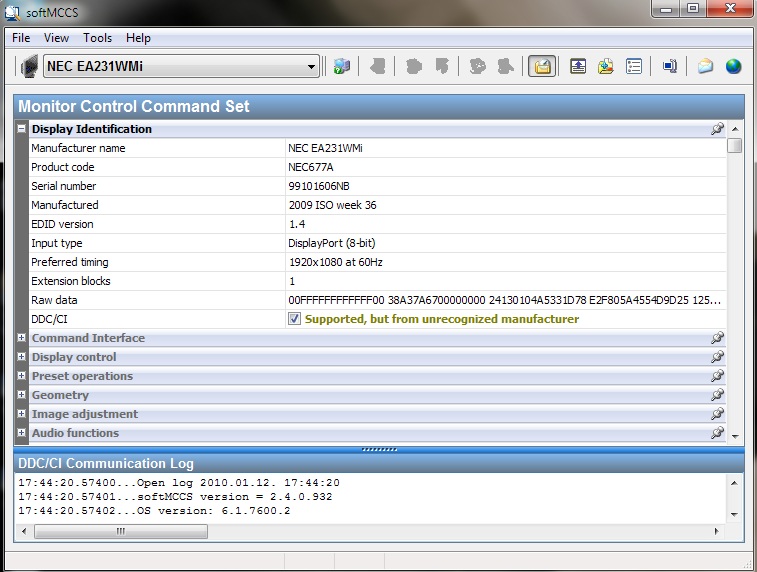This screenshot has height=572, width=757.
Task: Click the splitter grip above the communication log
Action: (x=379, y=449)
